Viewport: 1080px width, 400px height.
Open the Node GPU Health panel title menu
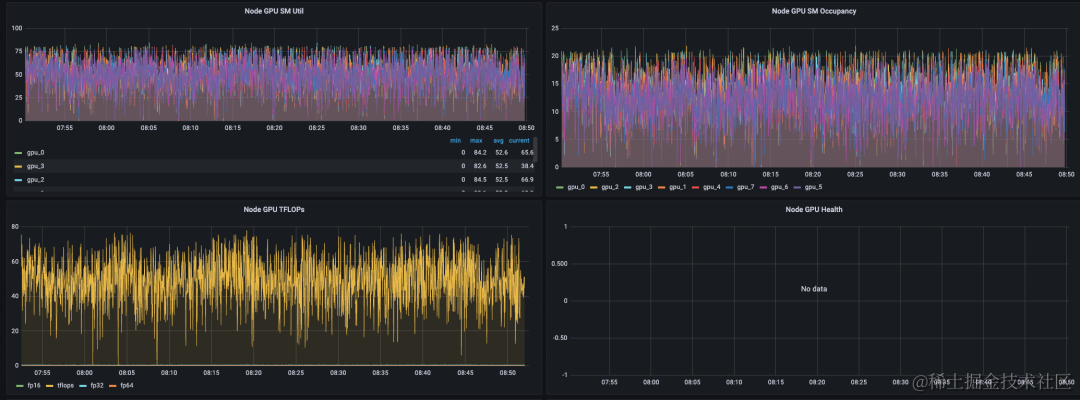point(813,209)
